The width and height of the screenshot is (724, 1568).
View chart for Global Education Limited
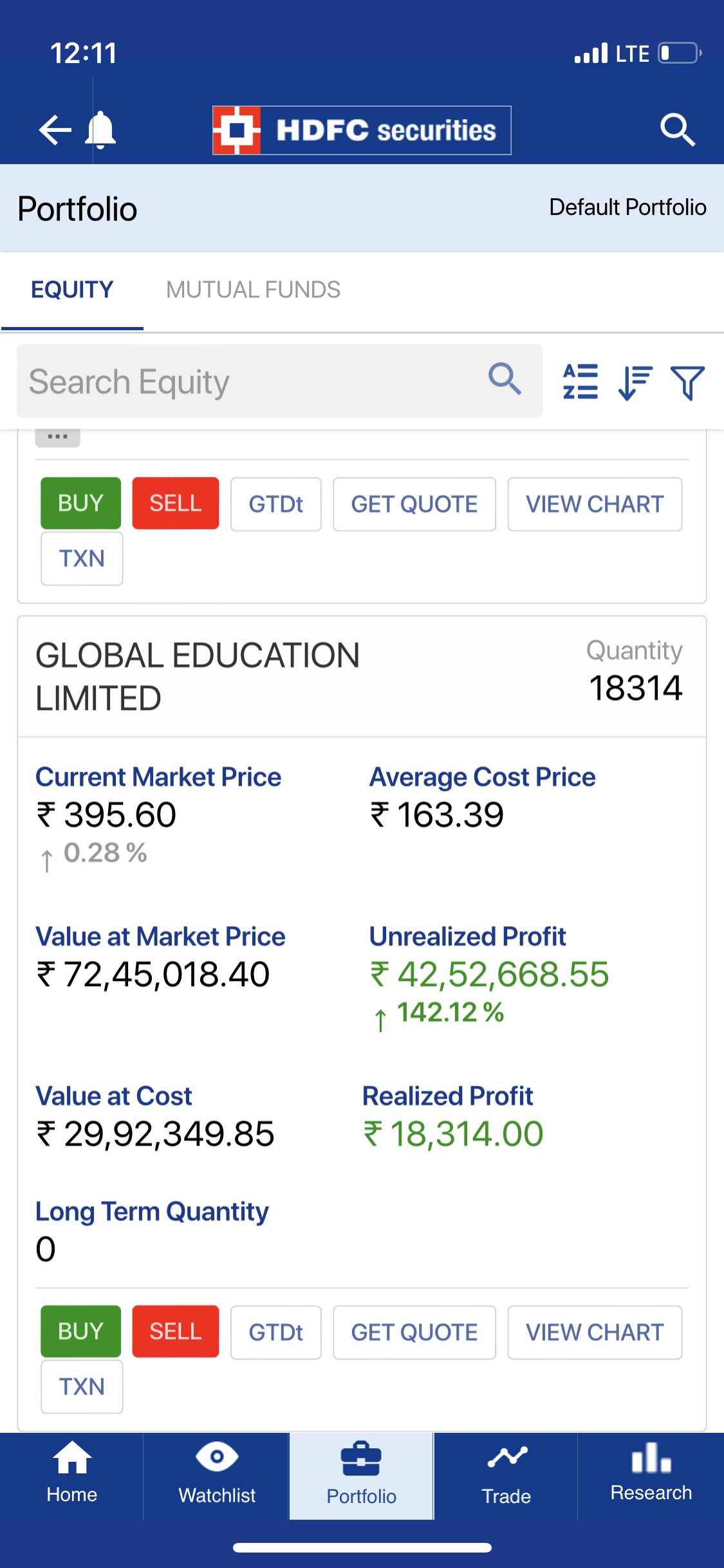(595, 1332)
